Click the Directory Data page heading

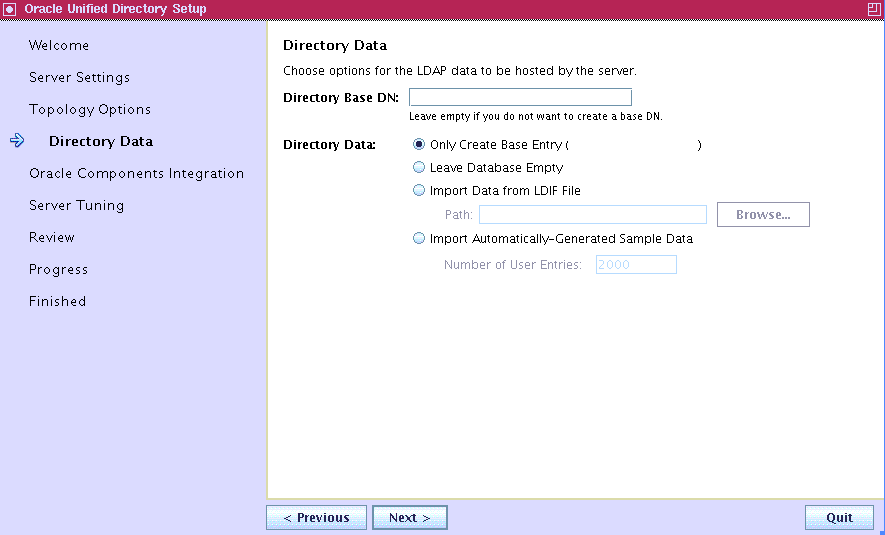point(335,45)
